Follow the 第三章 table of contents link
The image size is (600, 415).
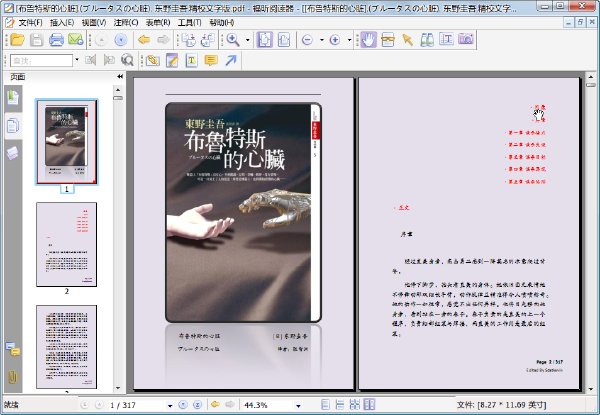point(527,157)
